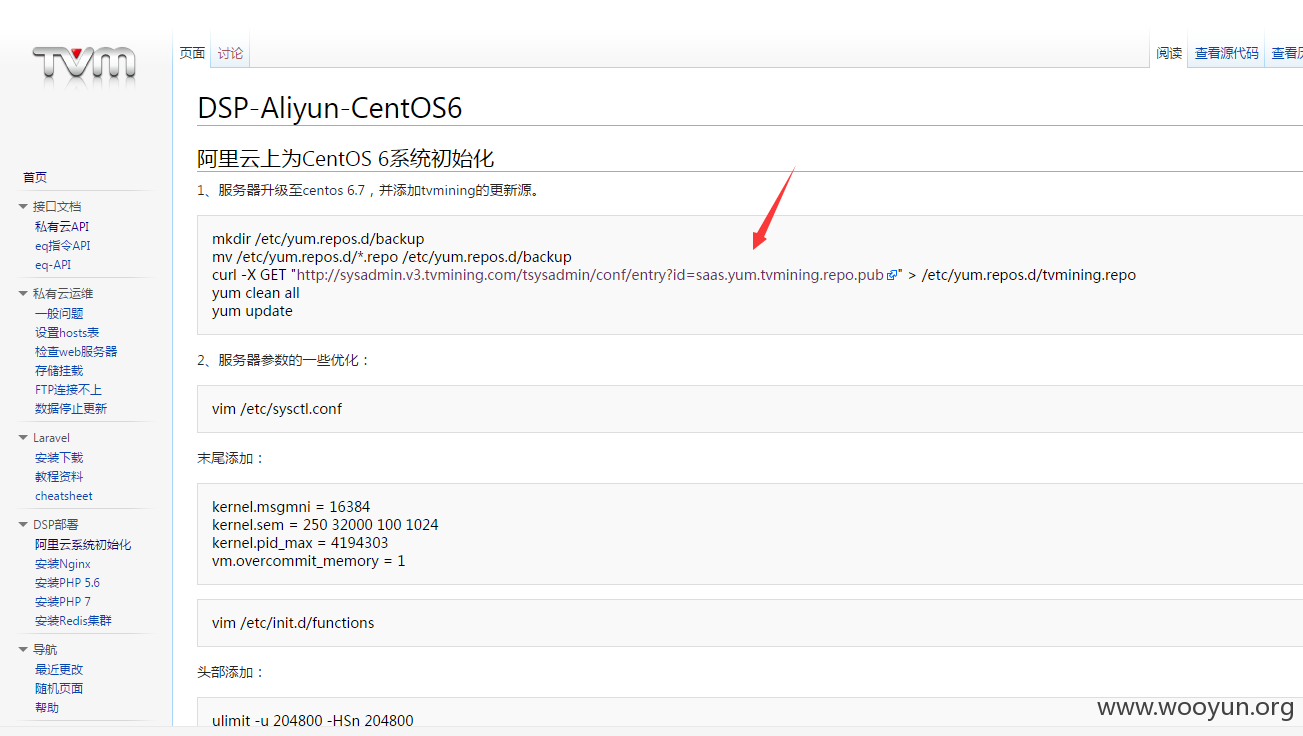Open the 安装Redis集群 page
This screenshot has height=736, width=1303.
[73, 621]
